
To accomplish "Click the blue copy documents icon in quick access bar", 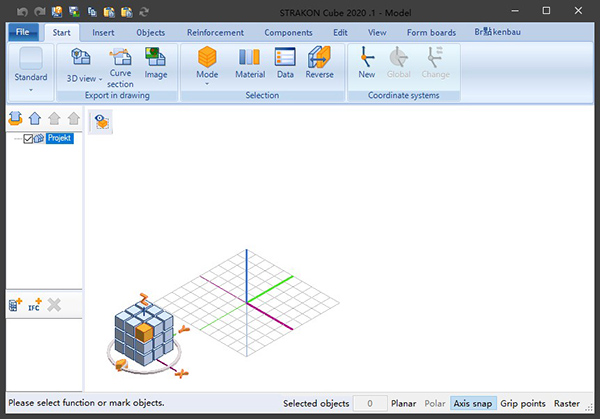I will 92,12.
